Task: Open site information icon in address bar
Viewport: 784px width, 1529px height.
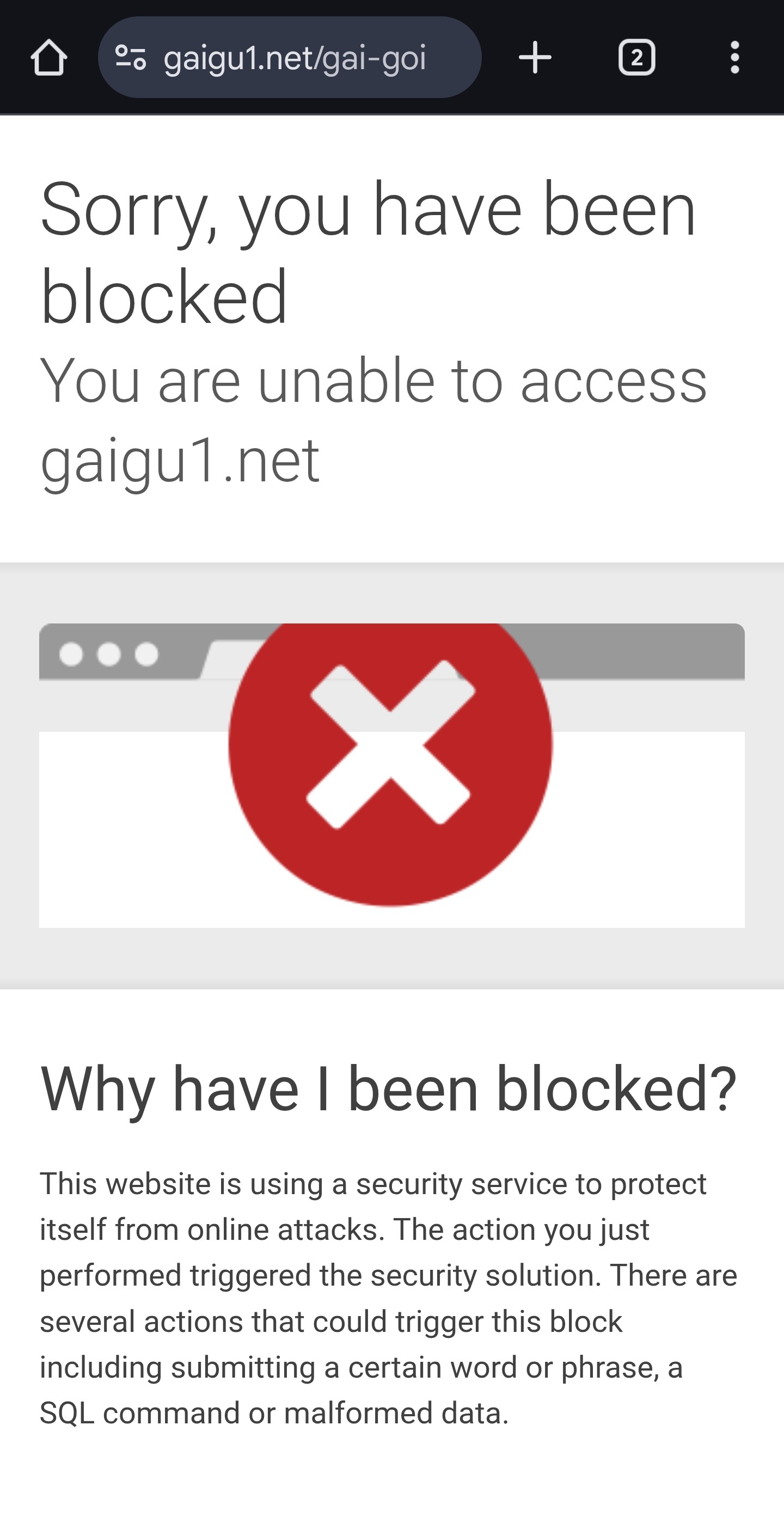Action: pyautogui.click(x=131, y=58)
